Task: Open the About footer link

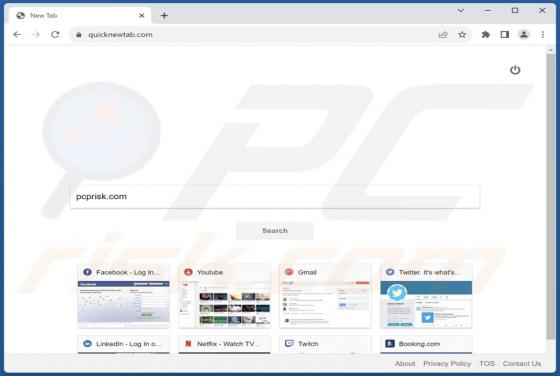Action: (405, 364)
